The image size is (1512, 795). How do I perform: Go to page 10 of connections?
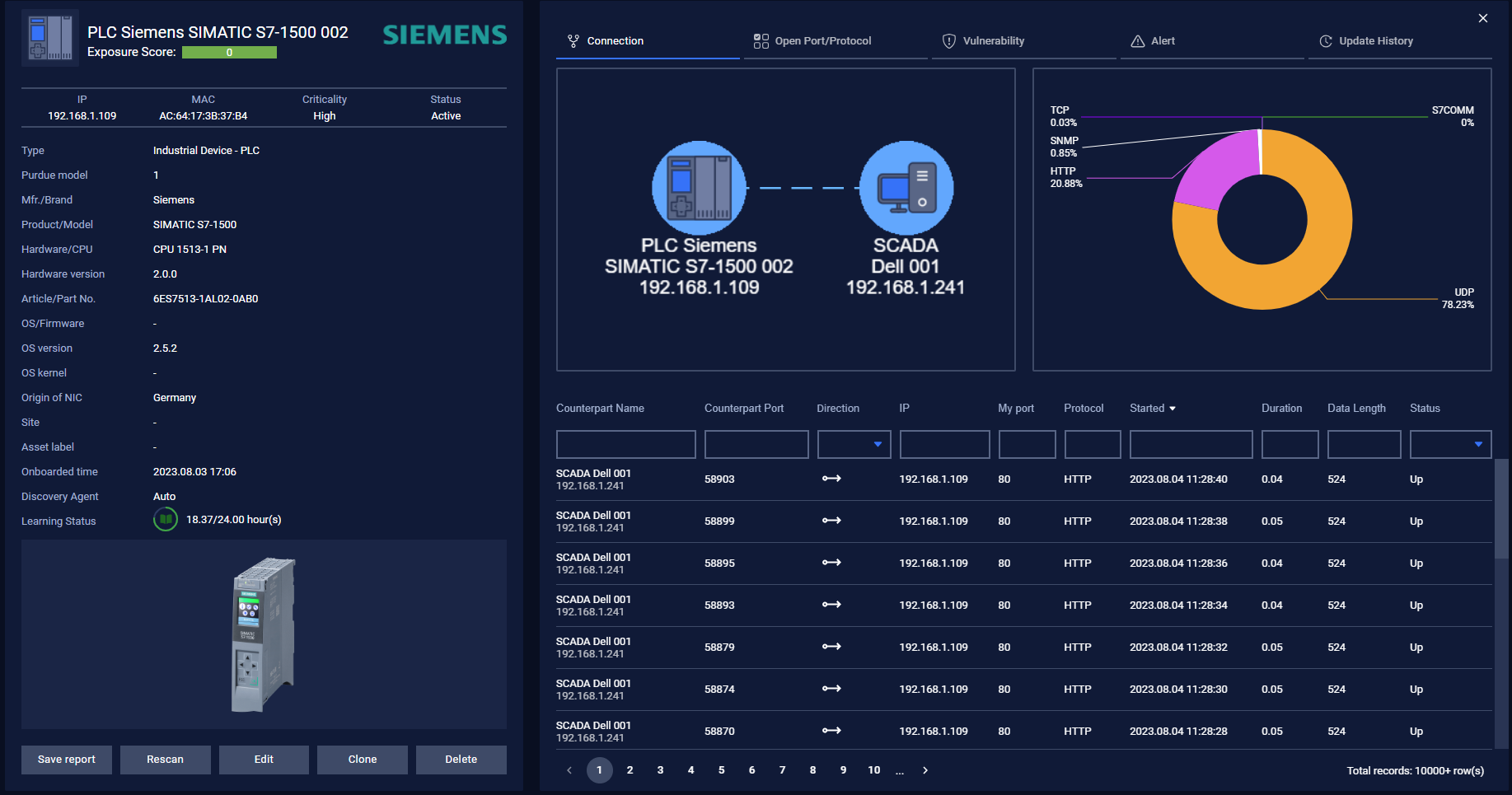click(874, 770)
